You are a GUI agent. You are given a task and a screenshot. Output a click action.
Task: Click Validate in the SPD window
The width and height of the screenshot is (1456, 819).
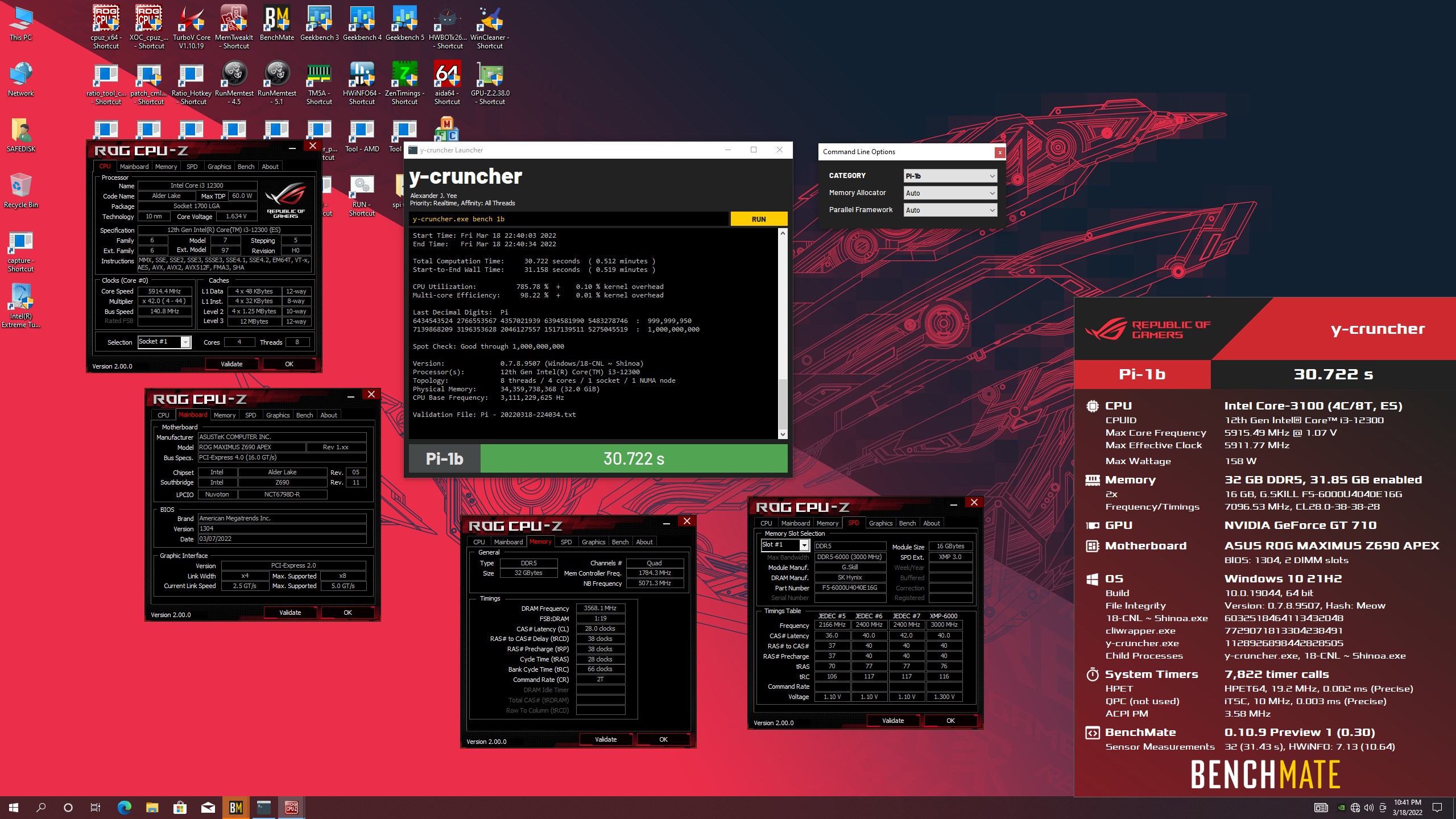[x=893, y=721]
